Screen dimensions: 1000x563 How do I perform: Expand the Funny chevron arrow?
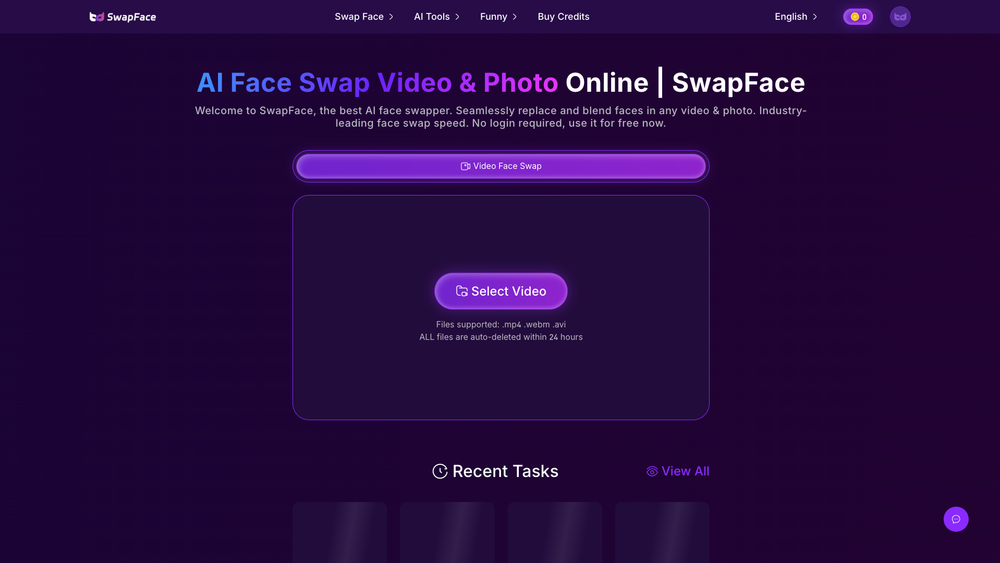(x=515, y=17)
